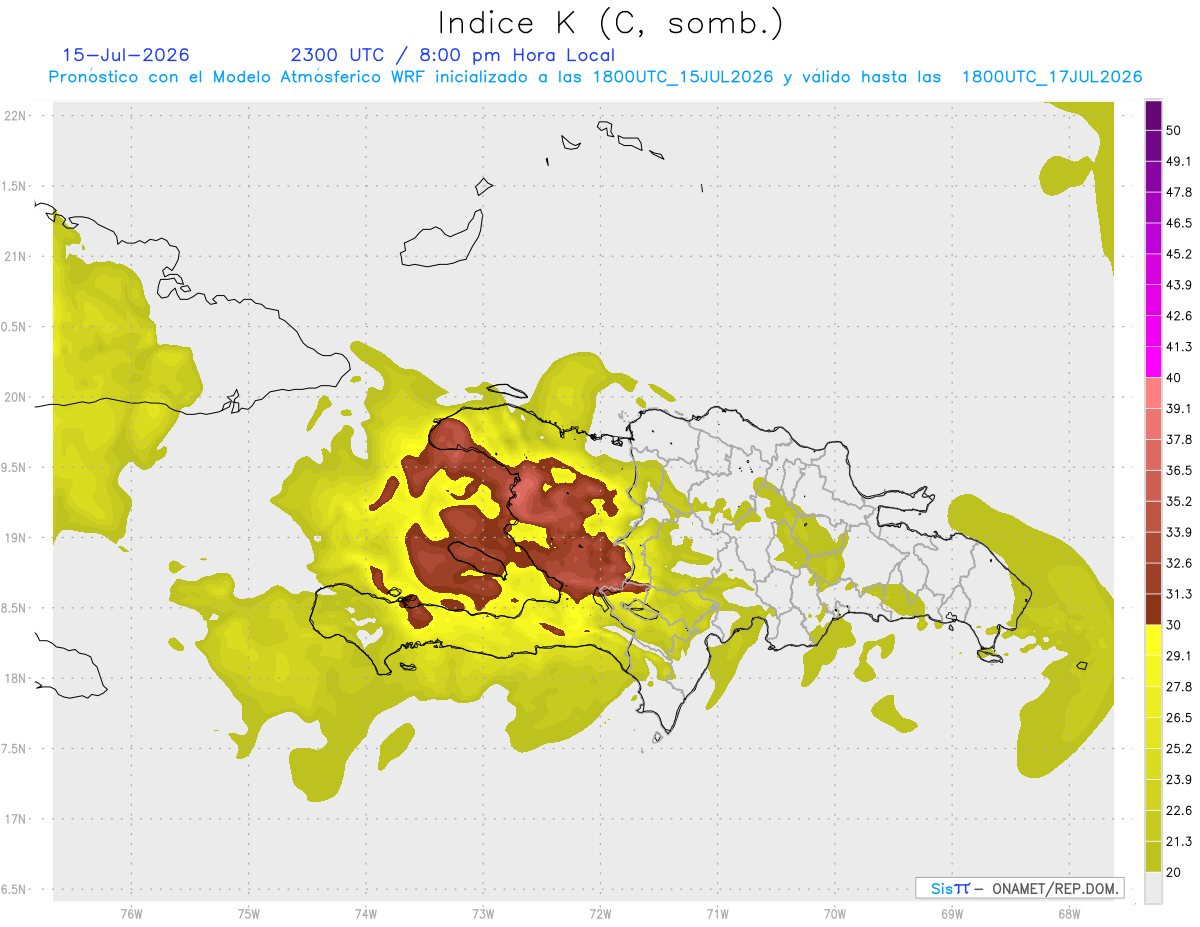Click the '22.6' color bar label
Image resolution: width=1200 pixels, height=927 pixels.
click(1179, 810)
